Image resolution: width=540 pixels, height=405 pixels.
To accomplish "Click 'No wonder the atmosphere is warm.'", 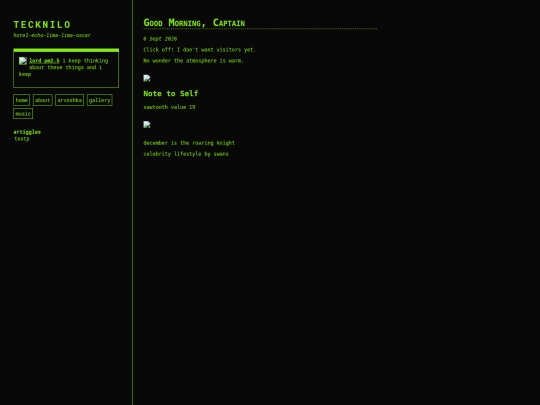I will coord(194,61).
